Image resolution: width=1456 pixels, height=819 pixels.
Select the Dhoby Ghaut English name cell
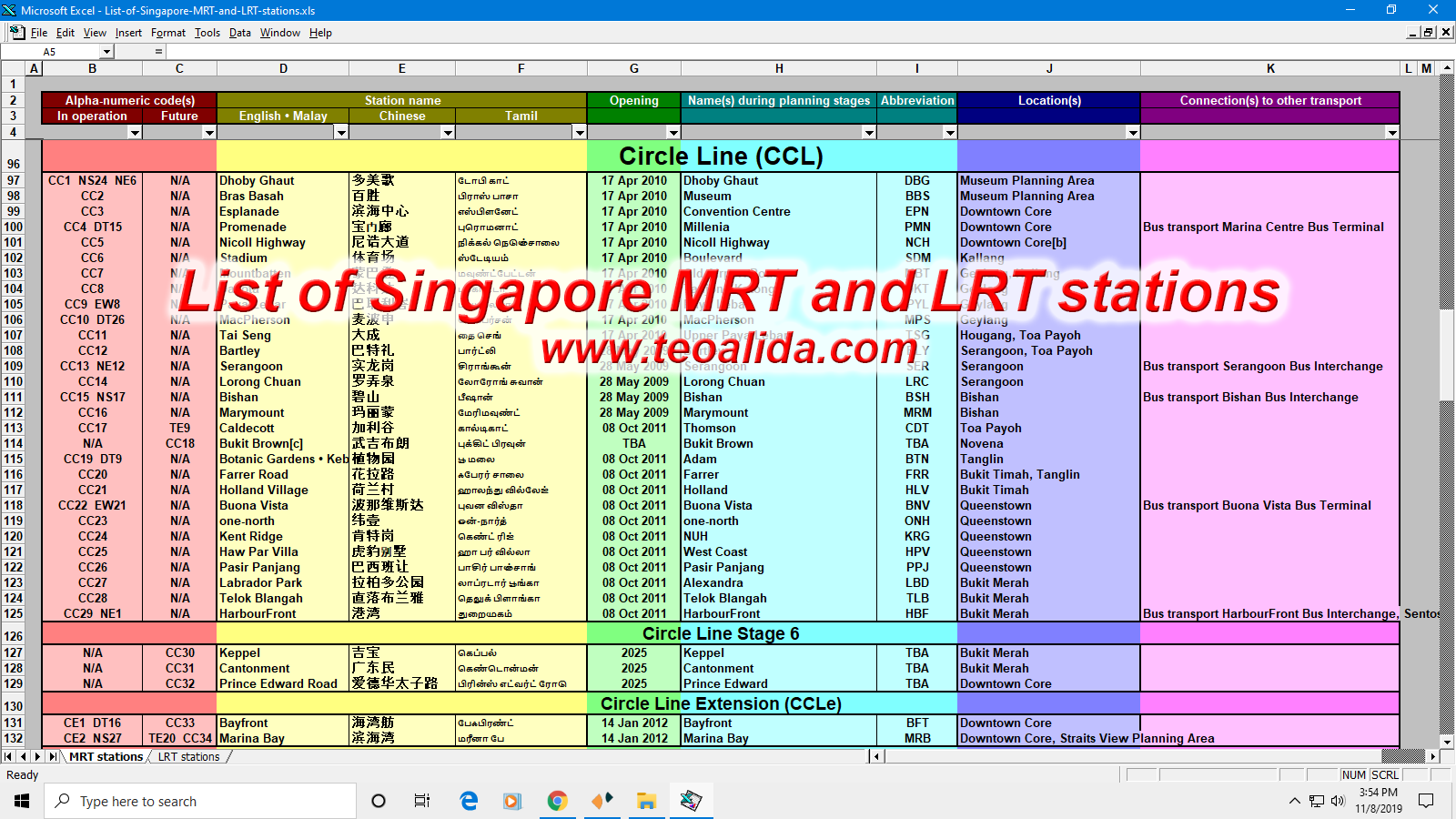point(283,180)
